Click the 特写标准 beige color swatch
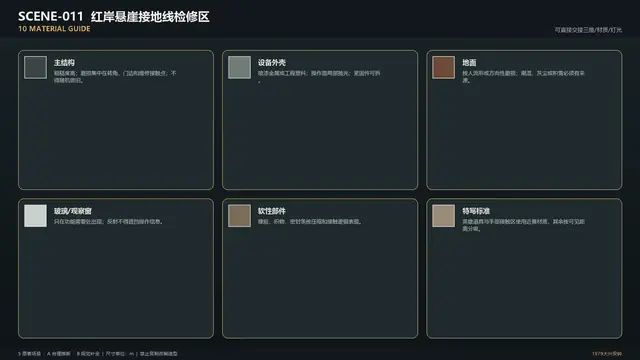The width and height of the screenshot is (640, 360). pos(444,216)
